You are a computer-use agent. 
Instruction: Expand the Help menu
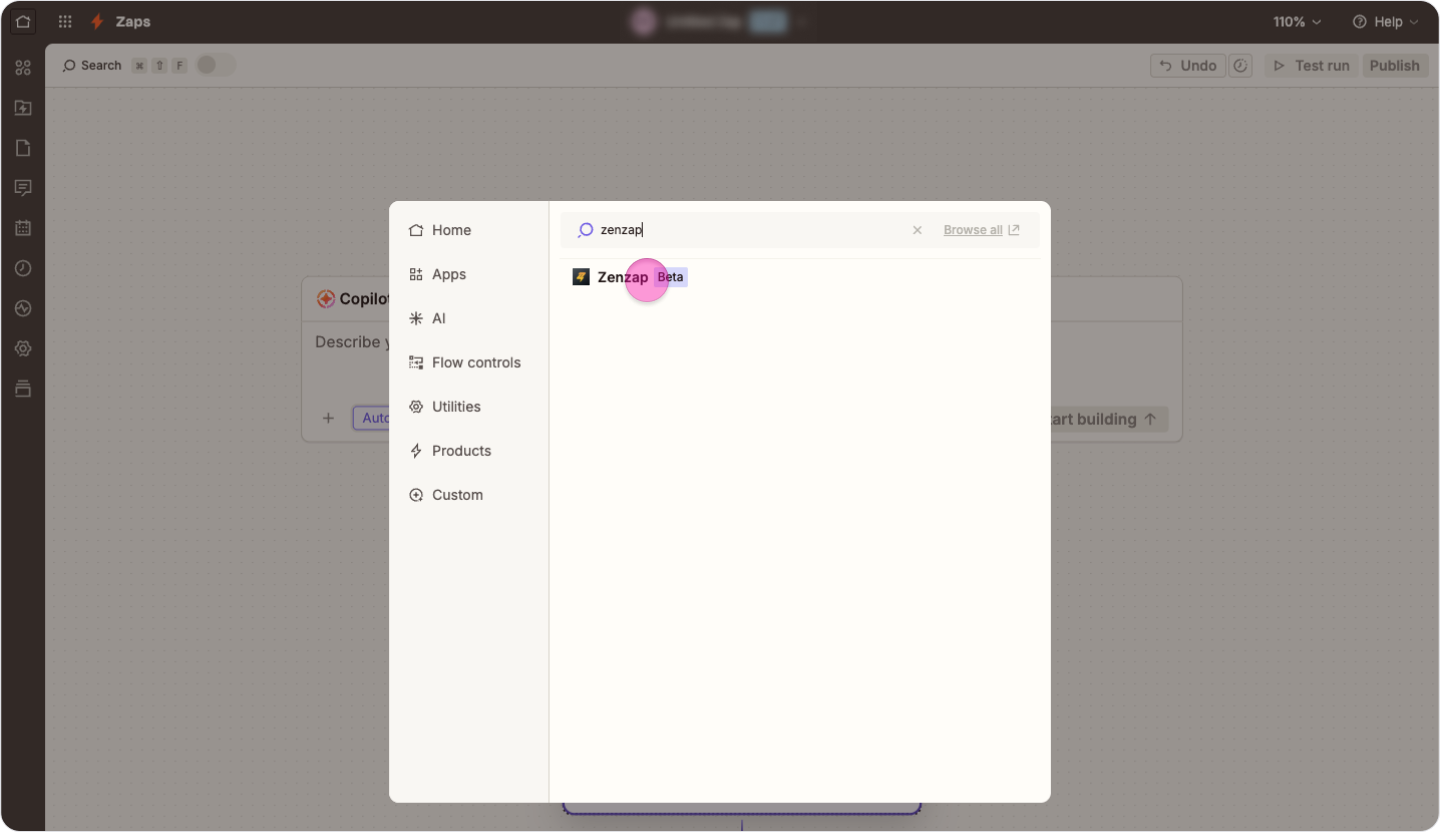[x=1385, y=21]
